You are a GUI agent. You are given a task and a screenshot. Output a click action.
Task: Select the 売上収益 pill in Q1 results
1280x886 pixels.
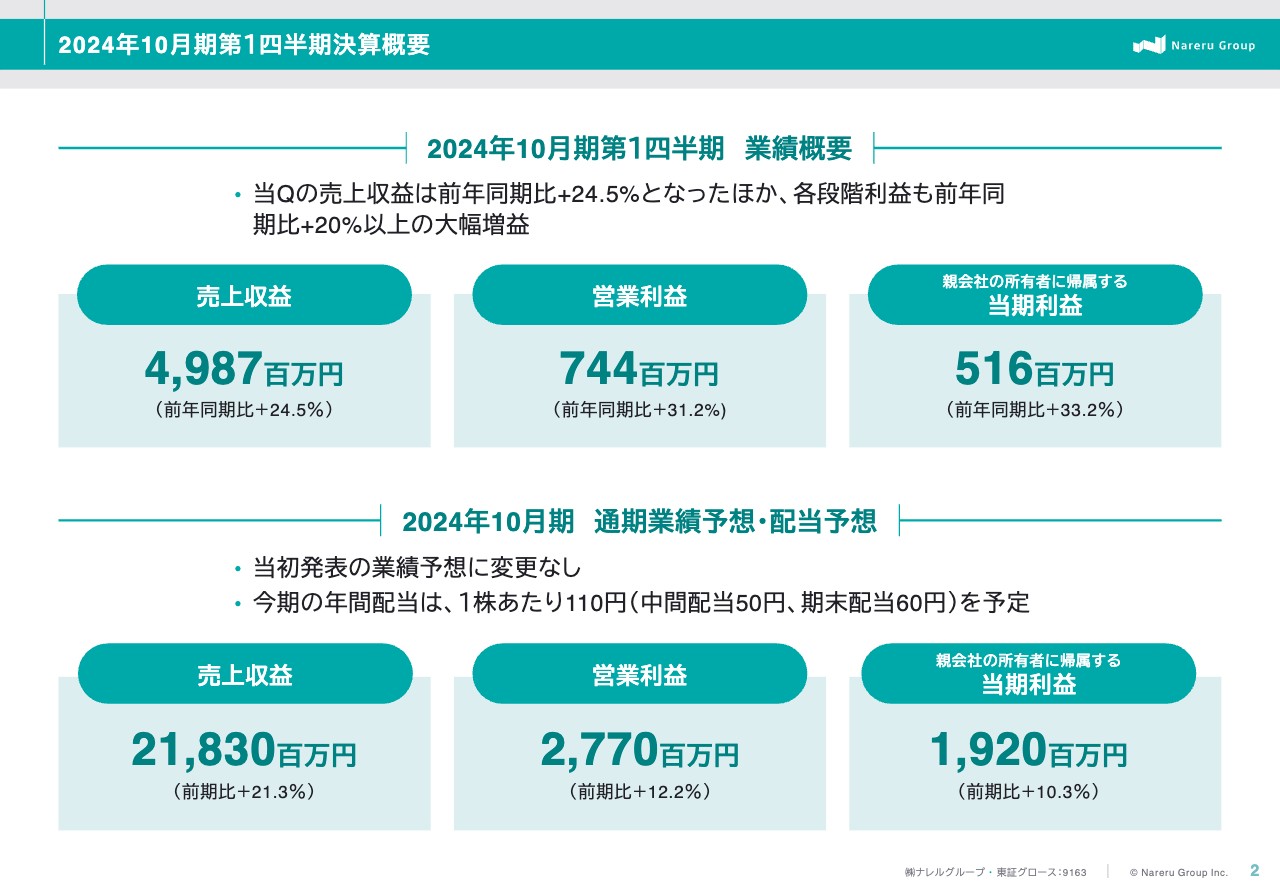244,294
